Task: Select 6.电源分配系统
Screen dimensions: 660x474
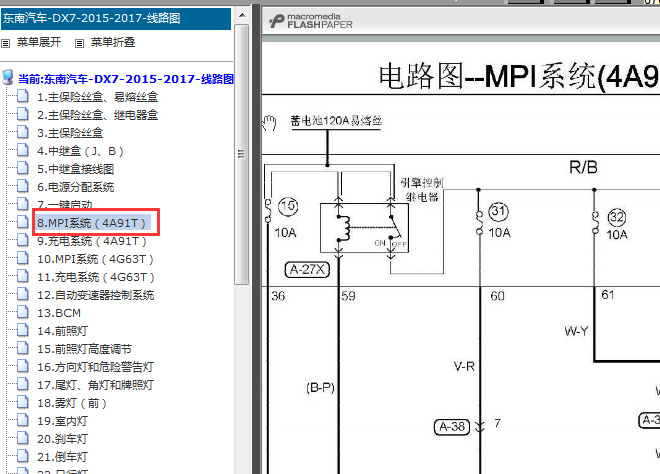Action: click(x=75, y=187)
